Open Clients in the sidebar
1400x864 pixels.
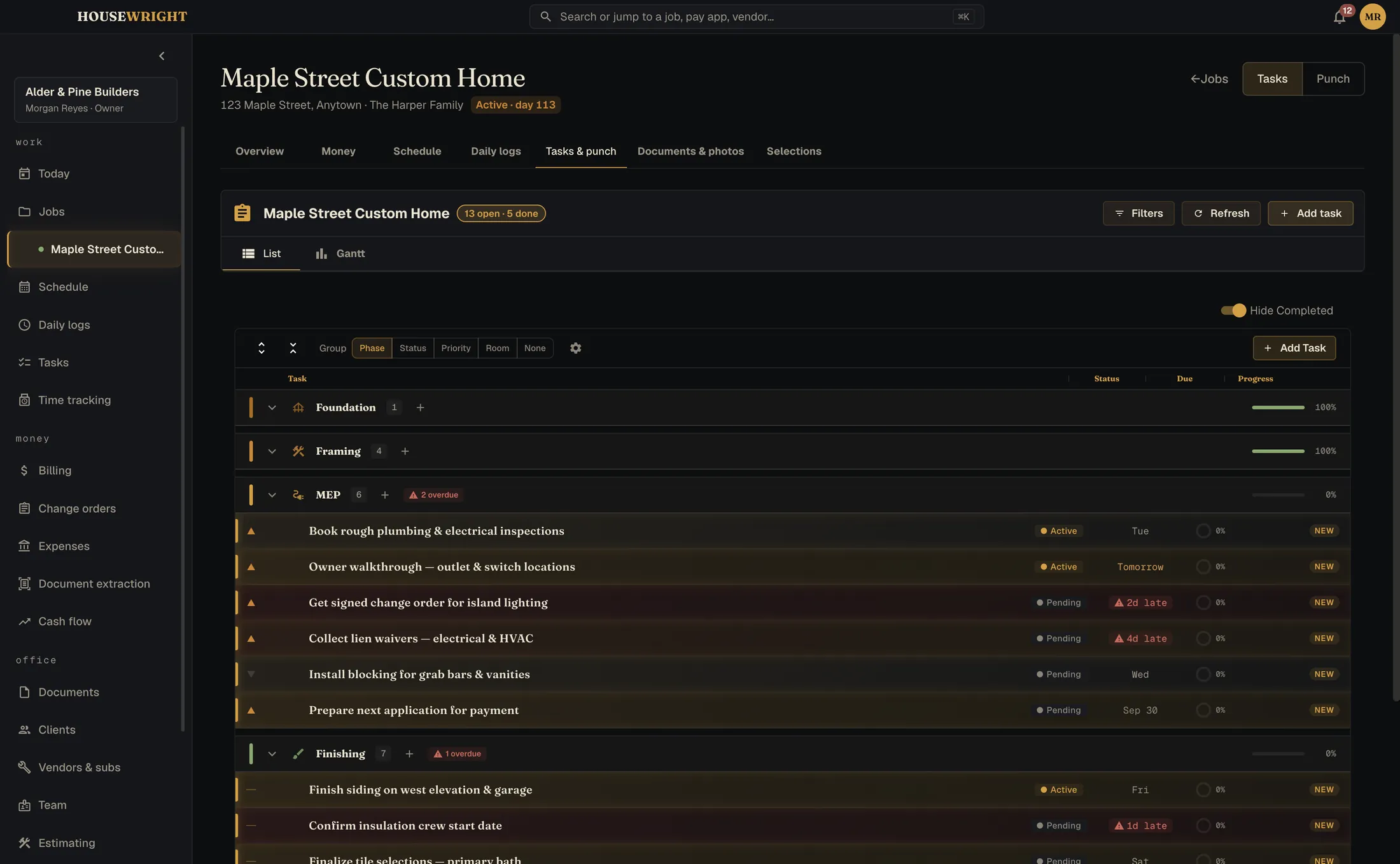point(94,730)
